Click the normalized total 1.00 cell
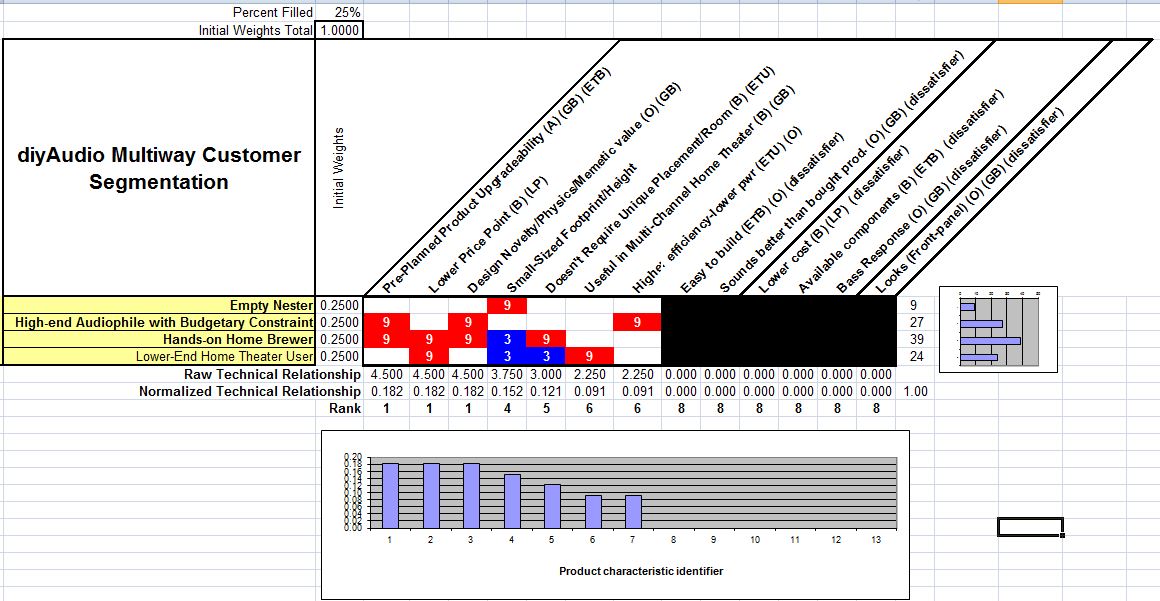 (x=916, y=391)
